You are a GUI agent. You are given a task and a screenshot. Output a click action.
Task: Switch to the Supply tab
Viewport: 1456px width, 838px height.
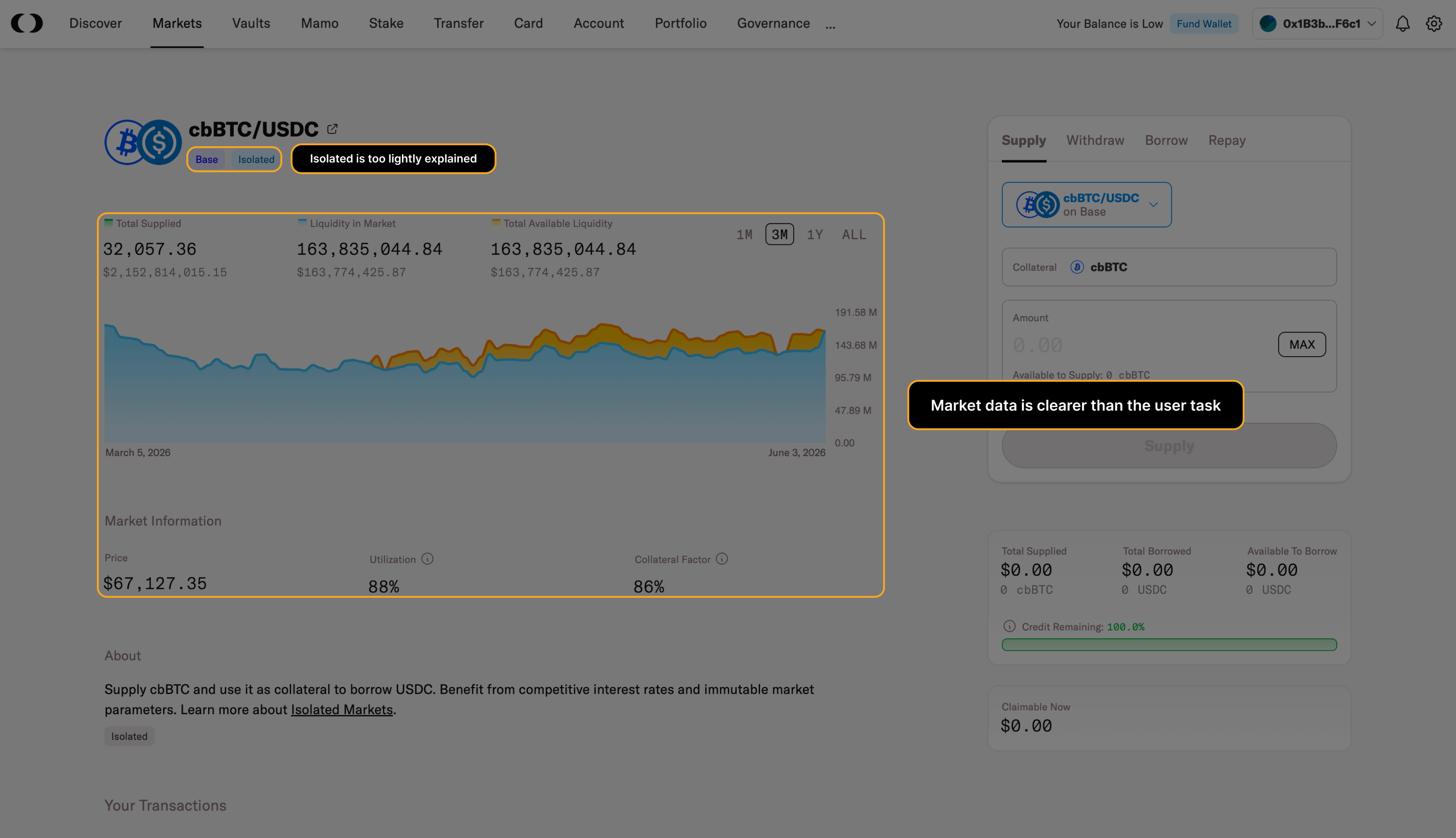[1024, 141]
